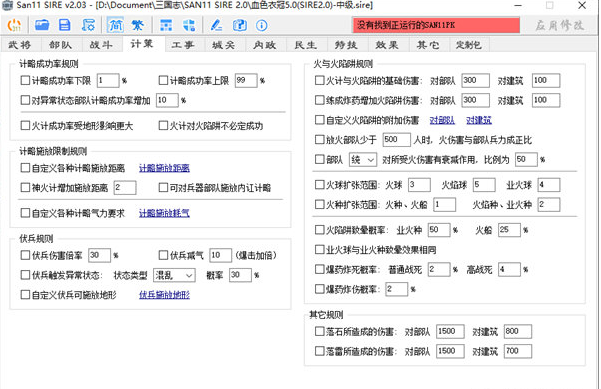Switch to 武将 tab
Viewport: 601px width, 389px height.
[20, 45]
